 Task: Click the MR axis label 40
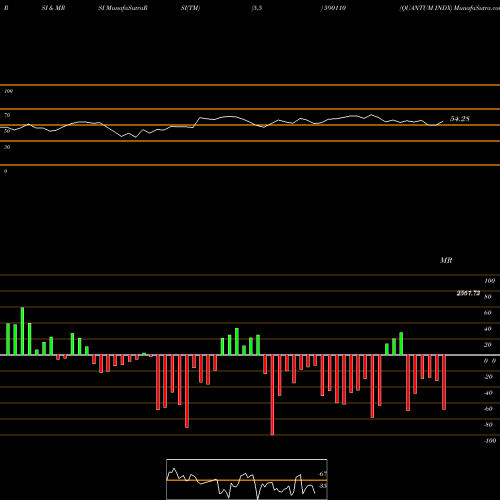[x=488, y=329]
